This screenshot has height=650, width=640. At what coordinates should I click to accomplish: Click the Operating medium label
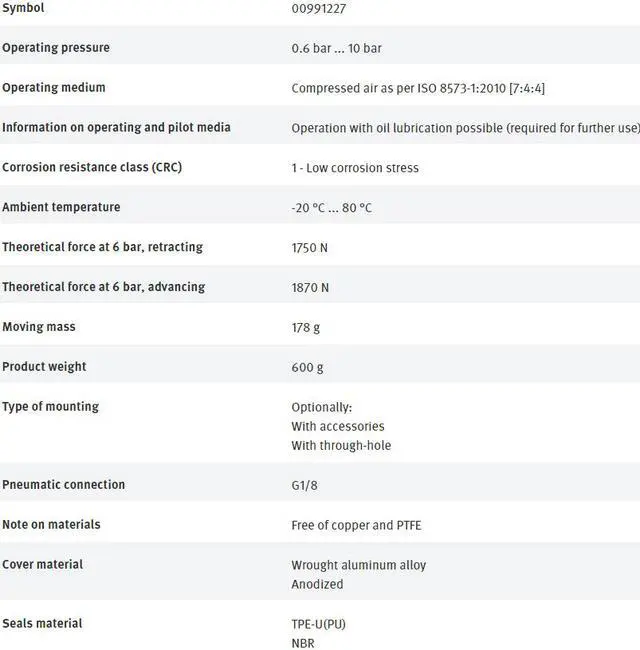pos(54,88)
